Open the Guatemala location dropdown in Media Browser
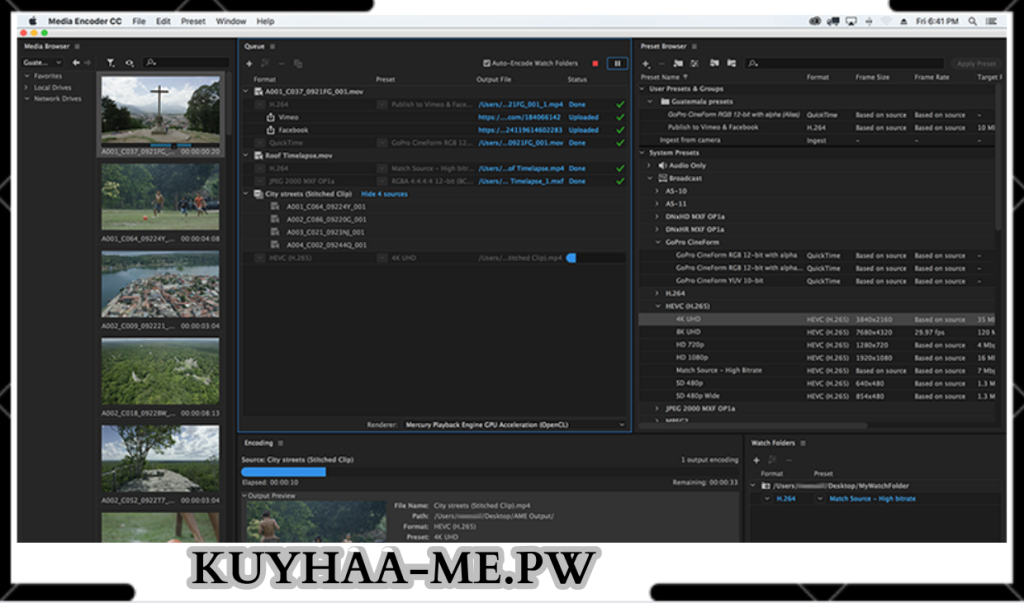This screenshot has height=603, width=1024. point(42,63)
